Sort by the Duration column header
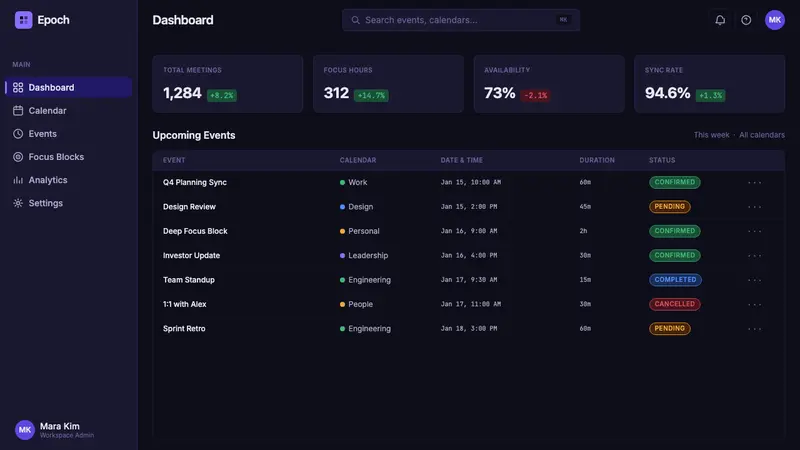Screen dimensions: 800x450 (x=597, y=160)
